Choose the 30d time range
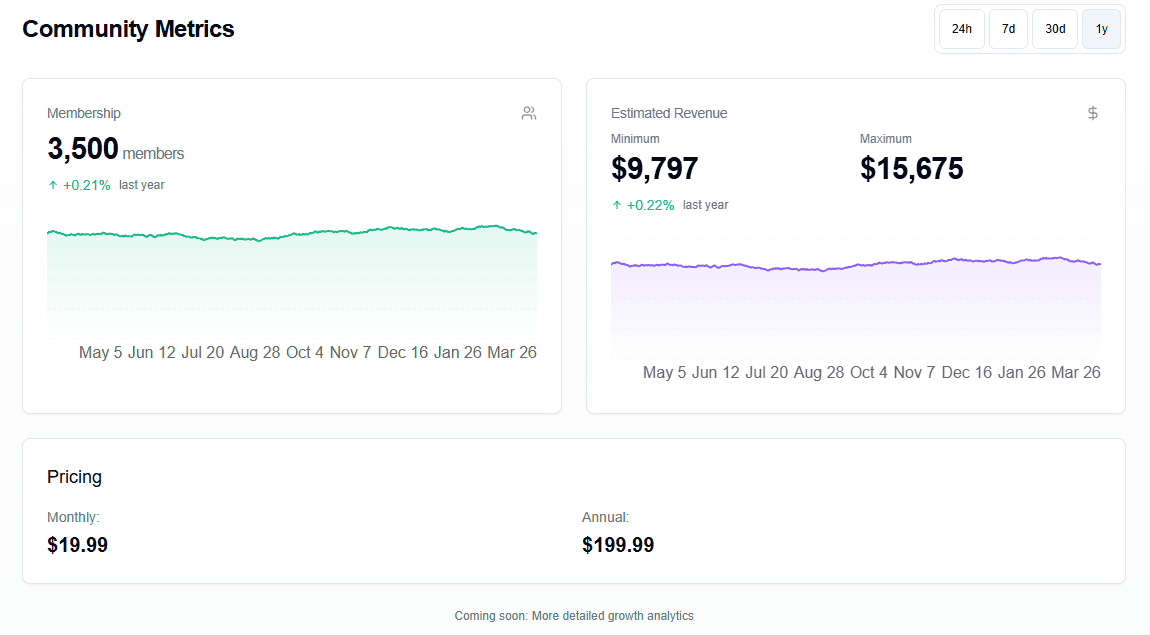This screenshot has height=635, width=1150. pyautogui.click(x=1055, y=29)
